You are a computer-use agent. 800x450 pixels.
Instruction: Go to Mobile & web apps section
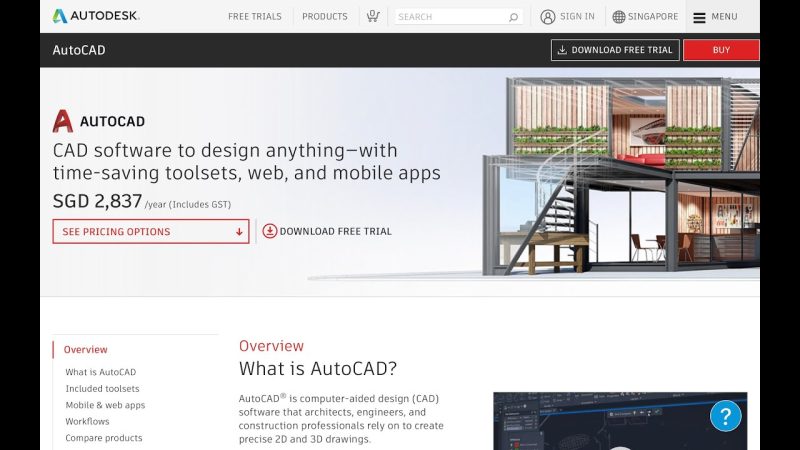pos(105,405)
